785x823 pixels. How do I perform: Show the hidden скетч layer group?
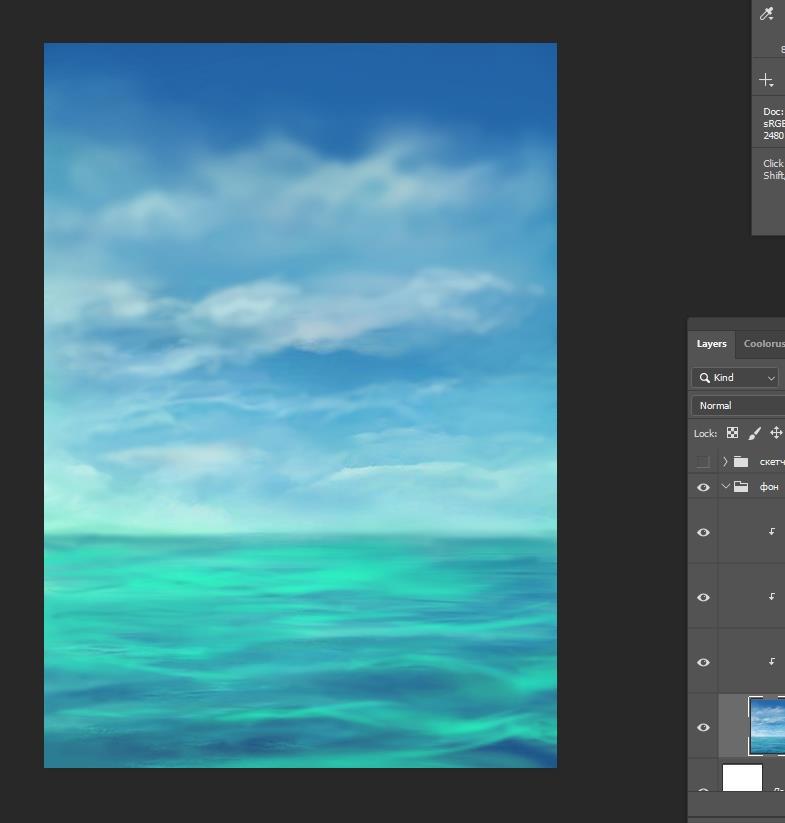click(703, 462)
